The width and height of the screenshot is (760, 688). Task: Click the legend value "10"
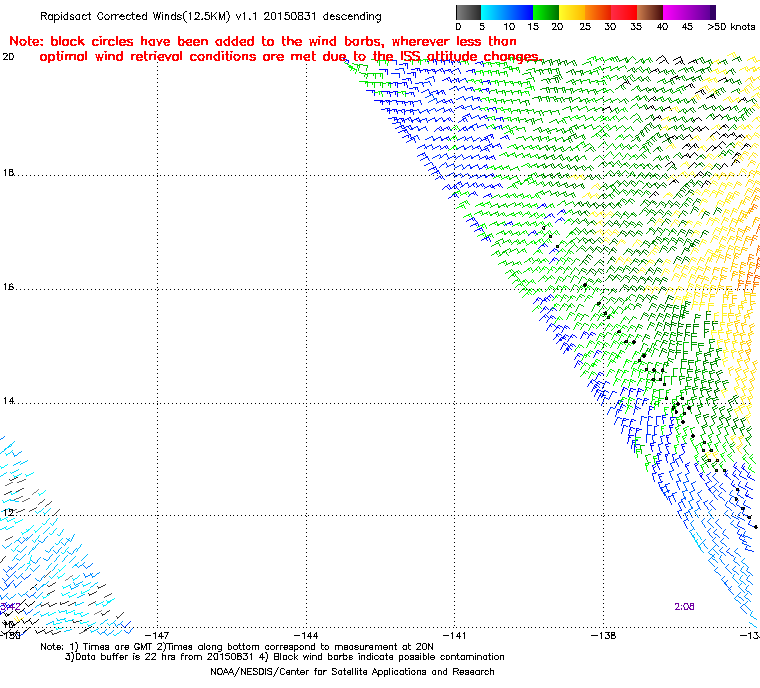pyautogui.click(x=509, y=27)
